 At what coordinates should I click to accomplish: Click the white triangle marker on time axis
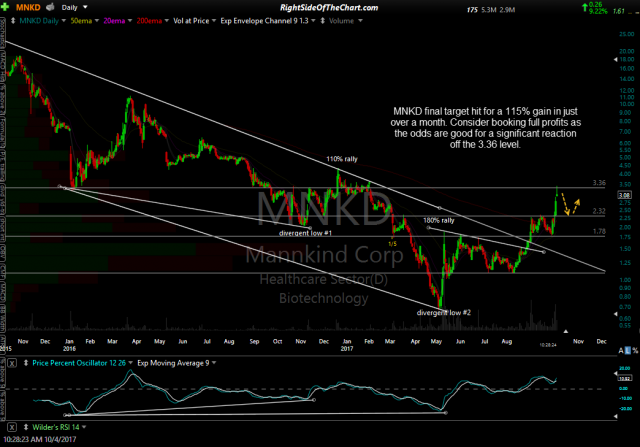tap(565, 331)
